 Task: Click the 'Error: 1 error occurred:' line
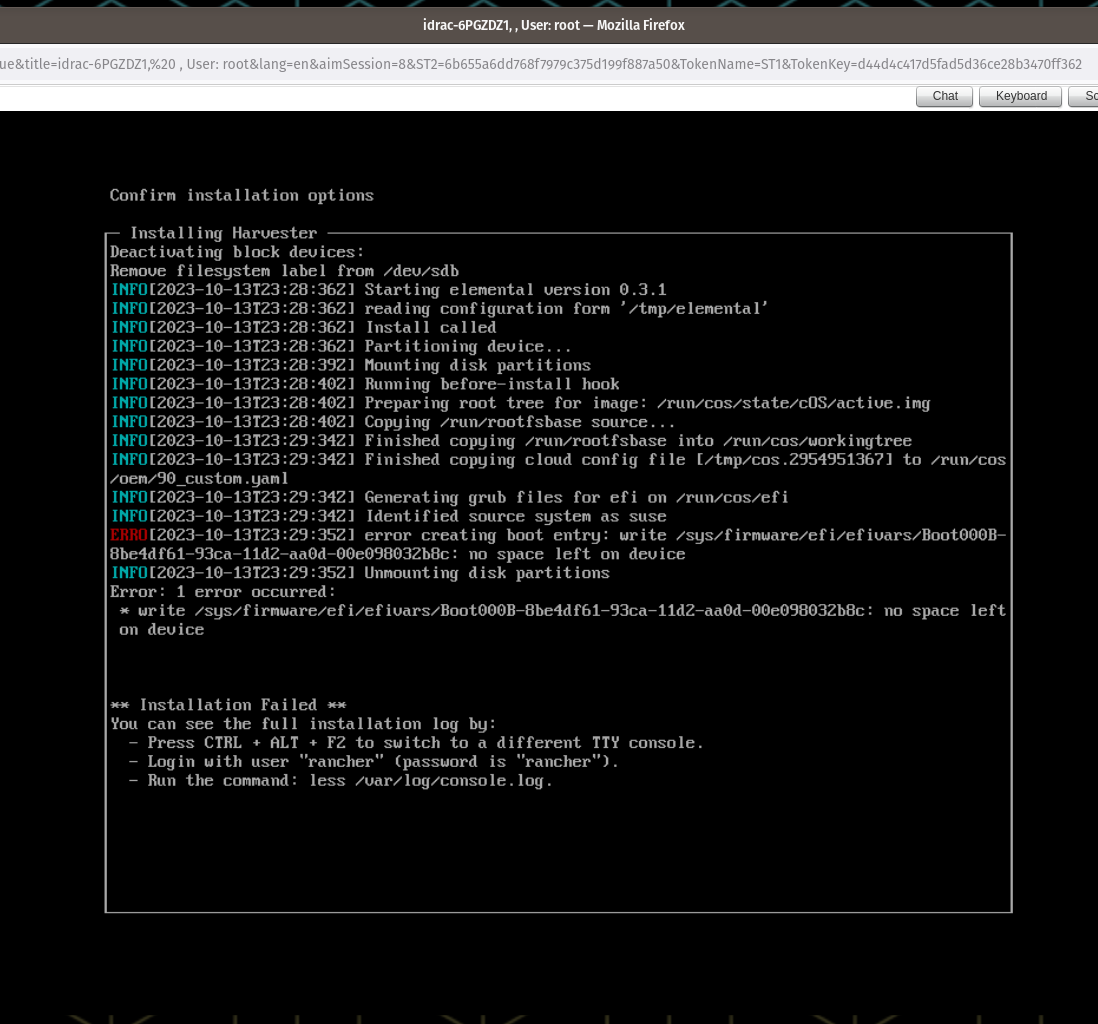tap(223, 593)
